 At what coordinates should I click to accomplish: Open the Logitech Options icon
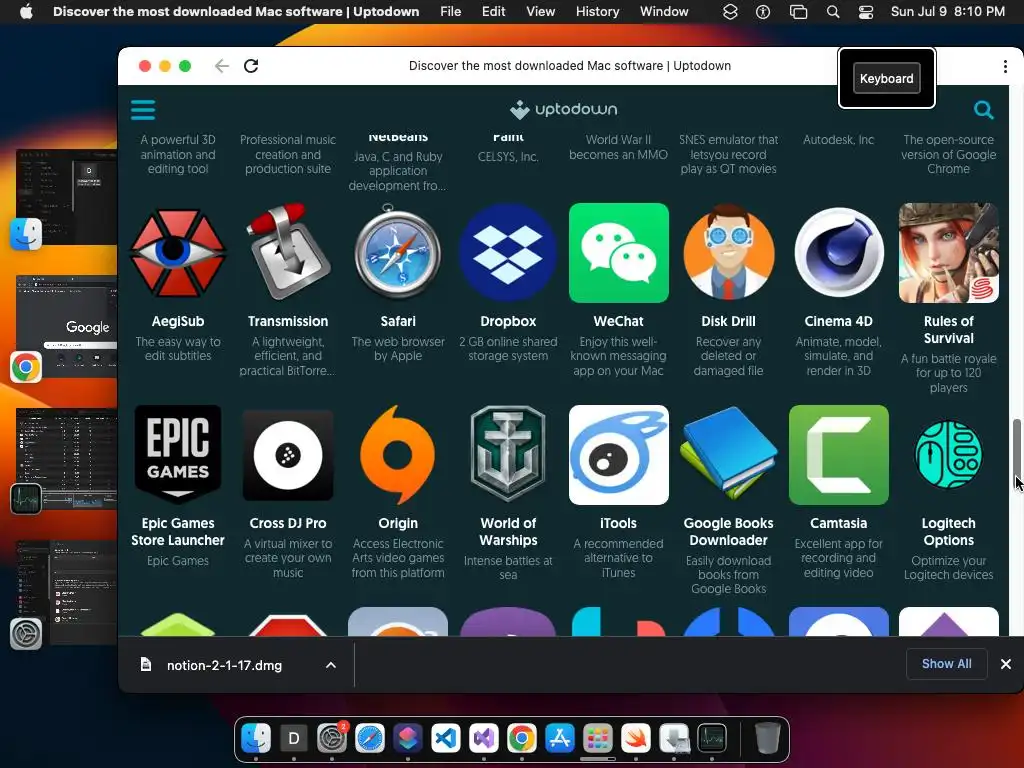click(948, 455)
